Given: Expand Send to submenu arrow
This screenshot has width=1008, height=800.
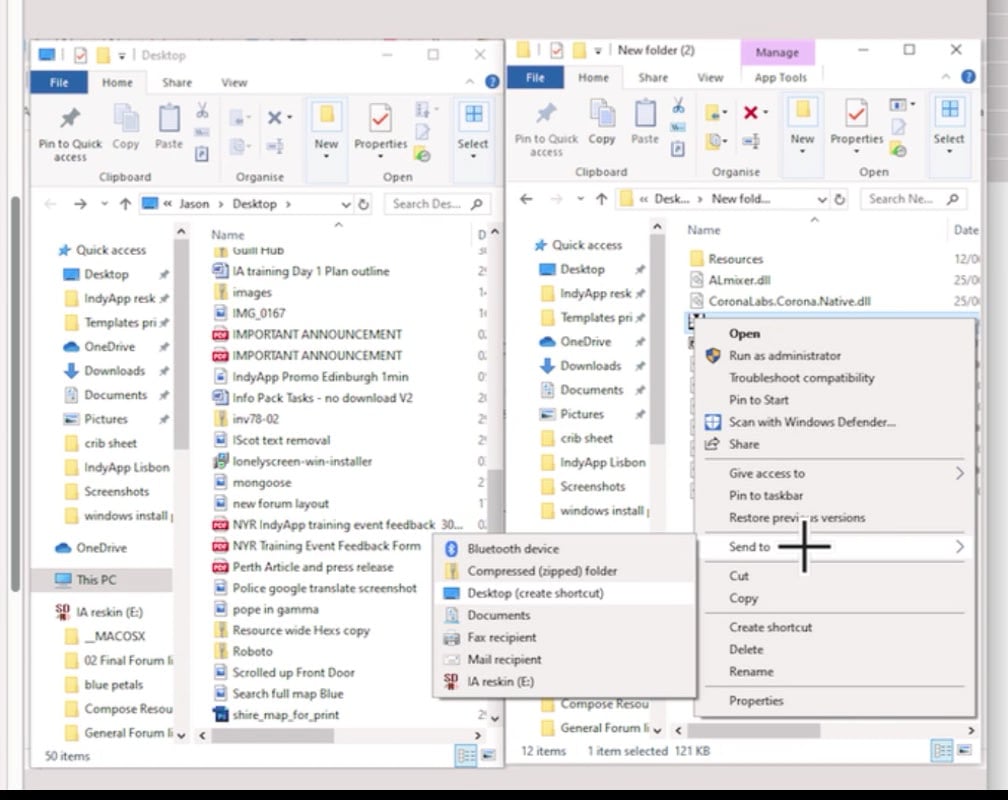Looking at the screenshot, I should (959, 547).
